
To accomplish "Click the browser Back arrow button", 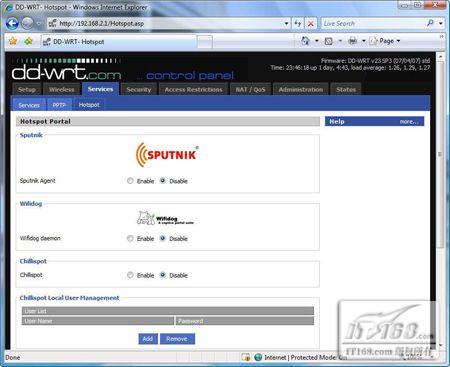I will 12,23.
